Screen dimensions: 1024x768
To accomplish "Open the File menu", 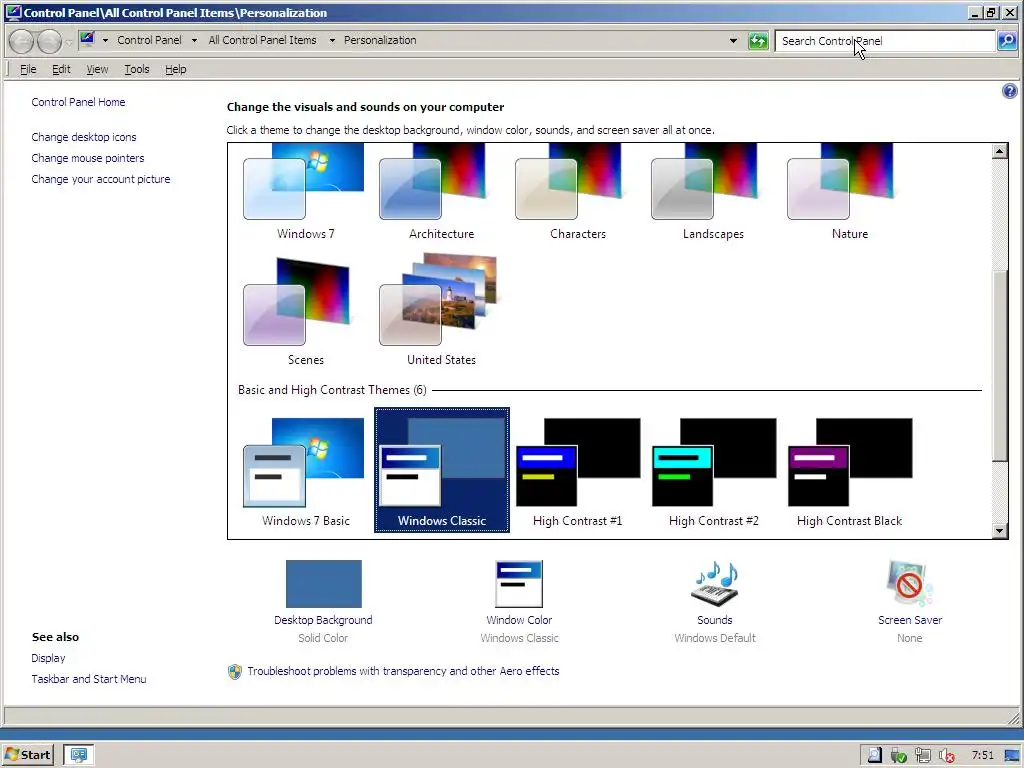I will [28, 69].
